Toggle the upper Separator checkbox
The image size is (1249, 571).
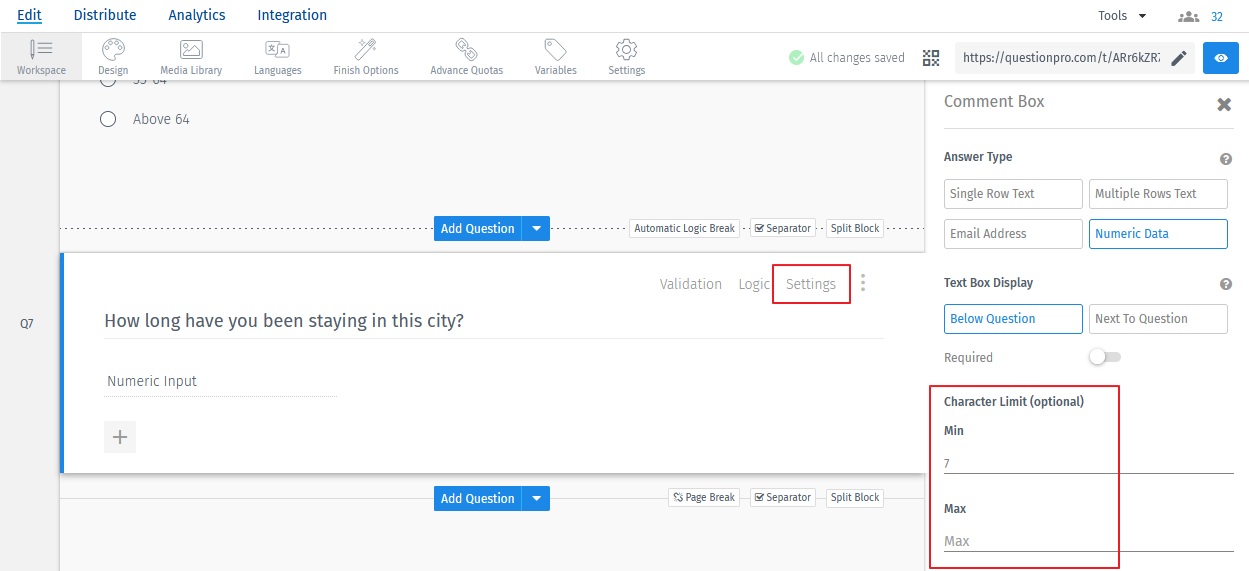click(760, 229)
